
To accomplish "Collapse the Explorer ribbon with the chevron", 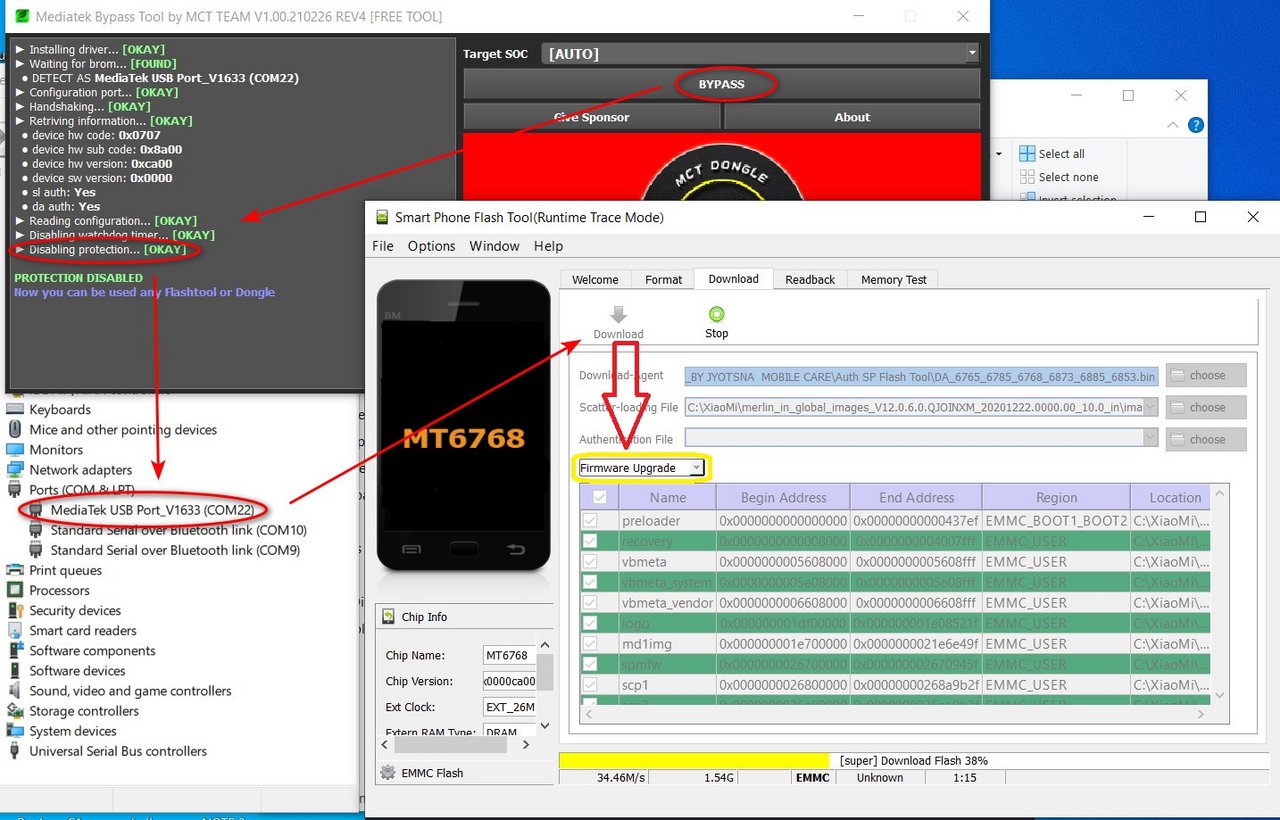I will tap(1174, 125).
